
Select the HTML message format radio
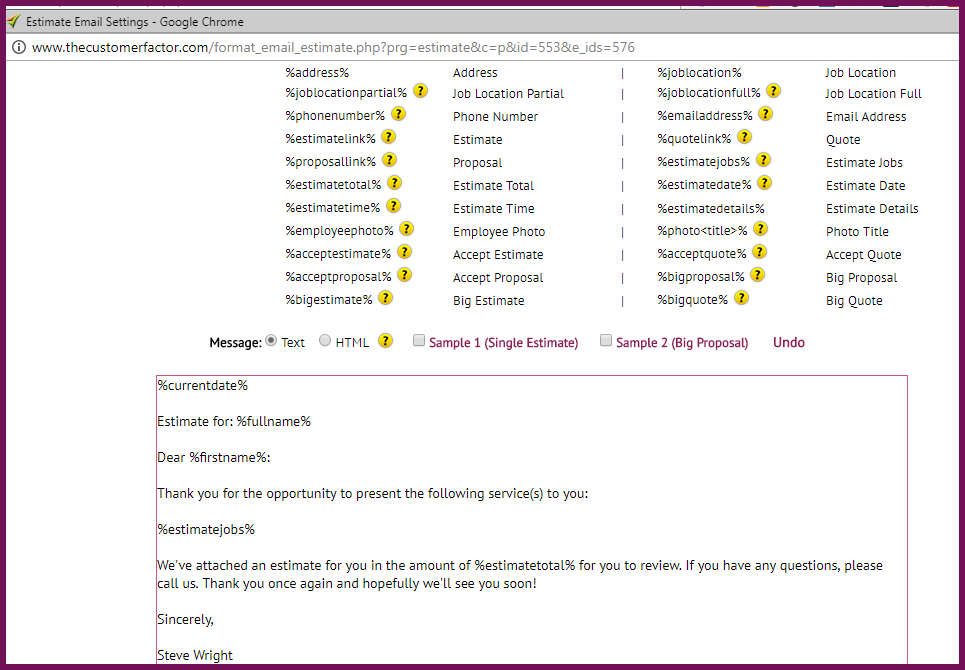coord(325,341)
